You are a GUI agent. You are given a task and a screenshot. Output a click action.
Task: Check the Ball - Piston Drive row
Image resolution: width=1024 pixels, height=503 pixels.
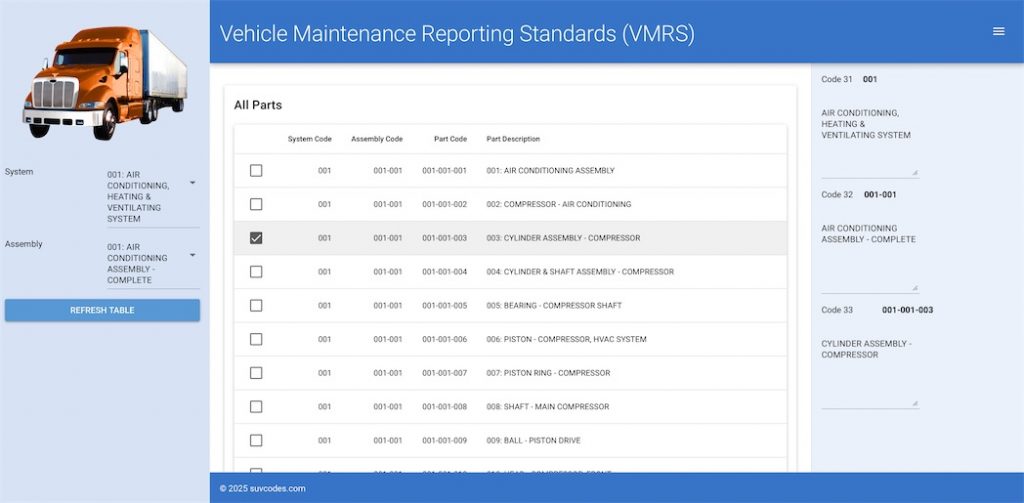coord(256,440)
